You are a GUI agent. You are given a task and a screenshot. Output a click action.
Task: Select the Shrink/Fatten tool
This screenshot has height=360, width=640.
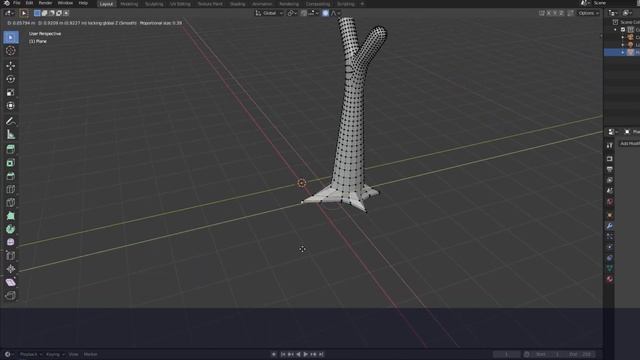(x=11, y=282)
